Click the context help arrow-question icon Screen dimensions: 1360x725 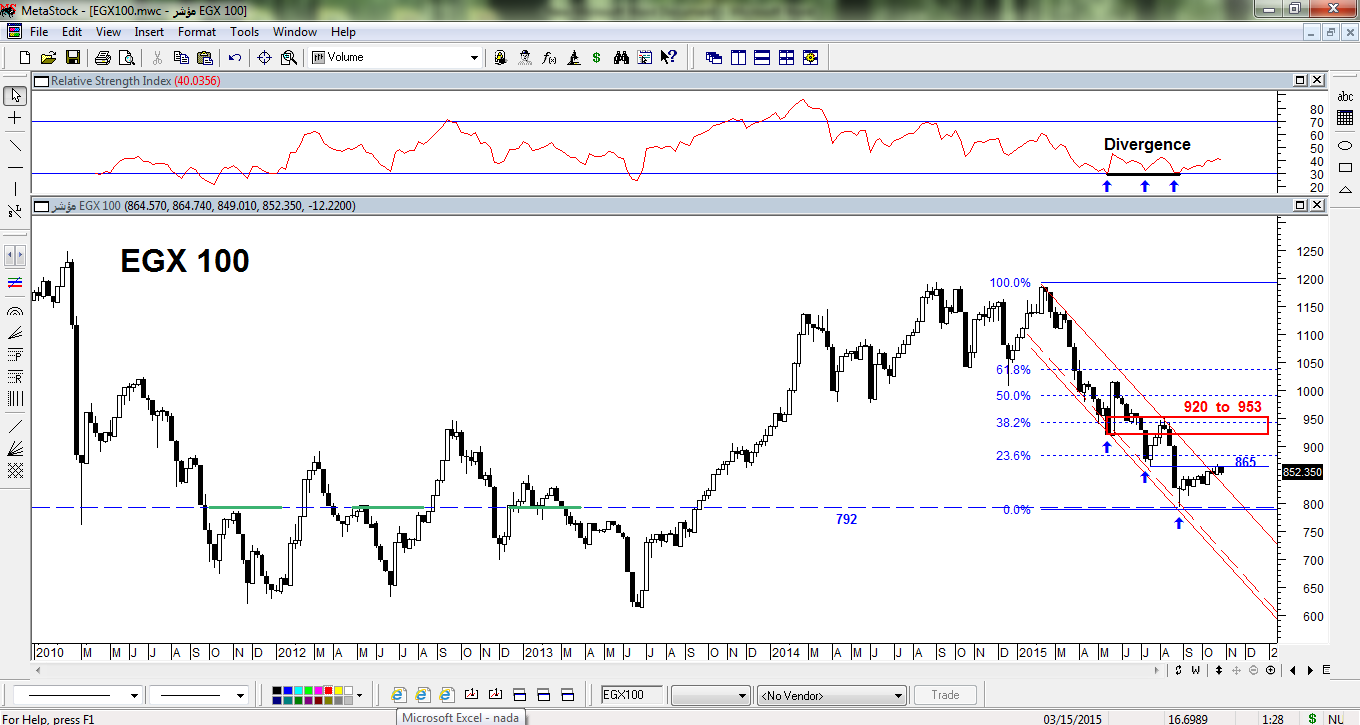pyautogui.click(x=670, y=57)
